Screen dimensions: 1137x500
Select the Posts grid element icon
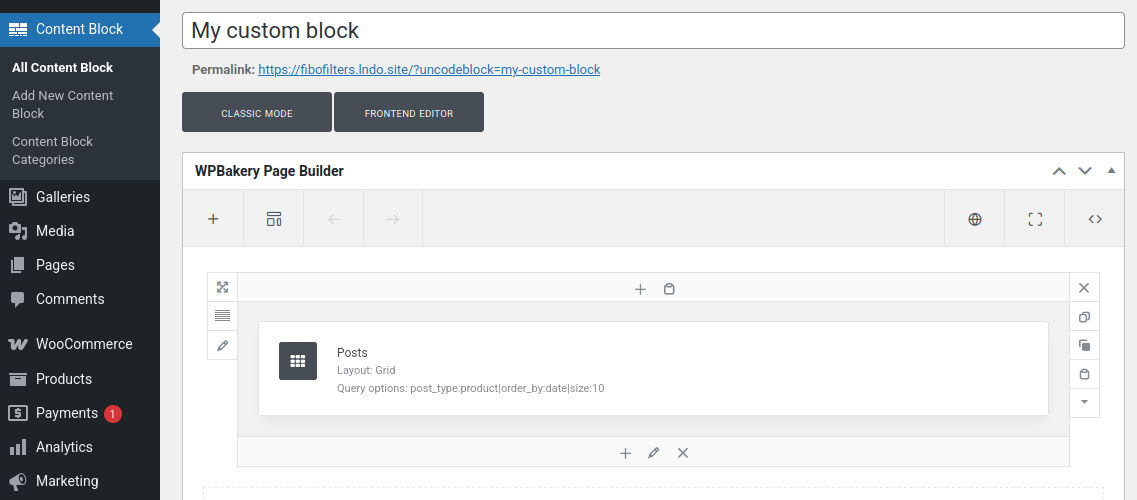pyautogui.click(x=298, y=361)
